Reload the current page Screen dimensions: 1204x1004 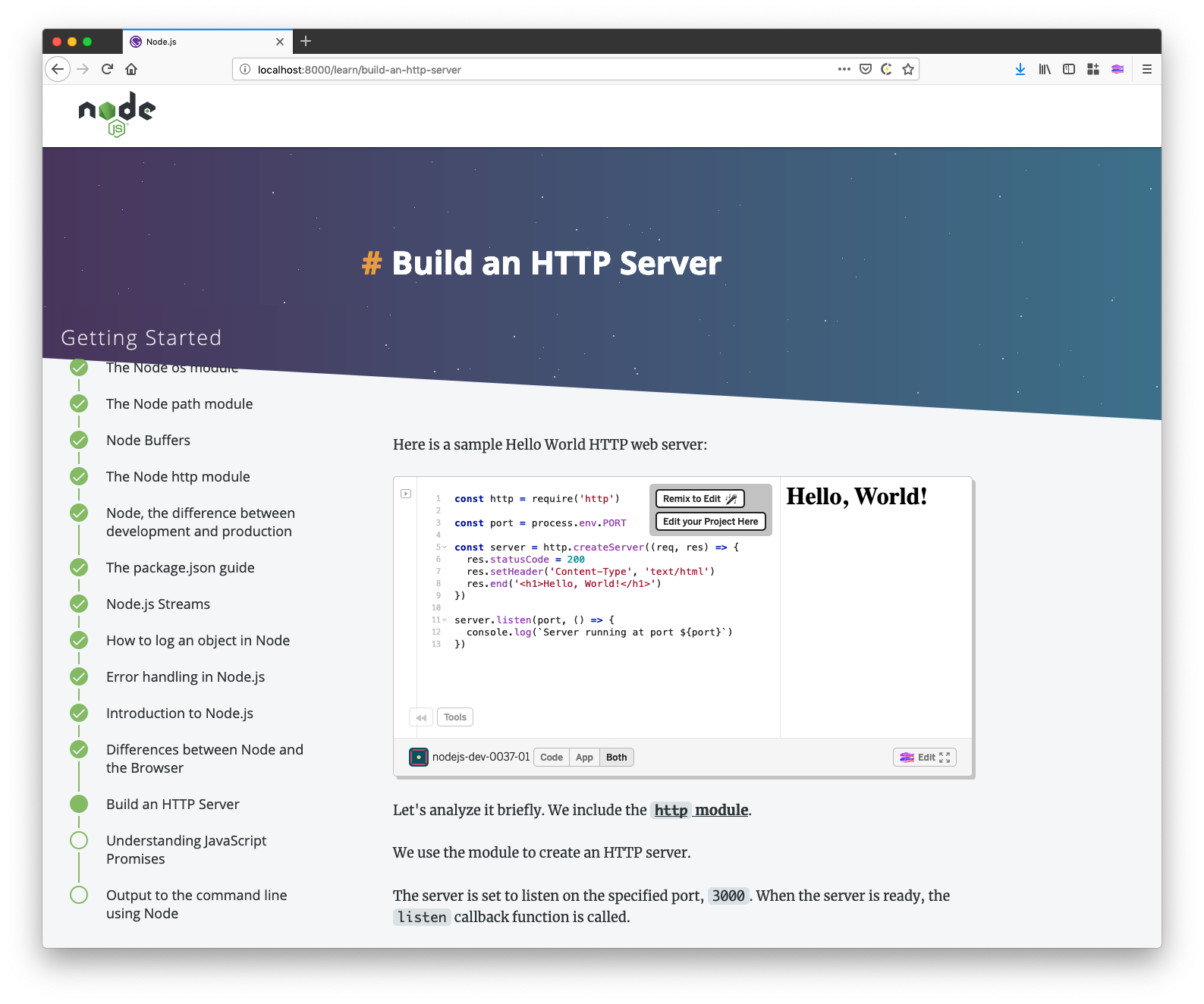point(107,69)
